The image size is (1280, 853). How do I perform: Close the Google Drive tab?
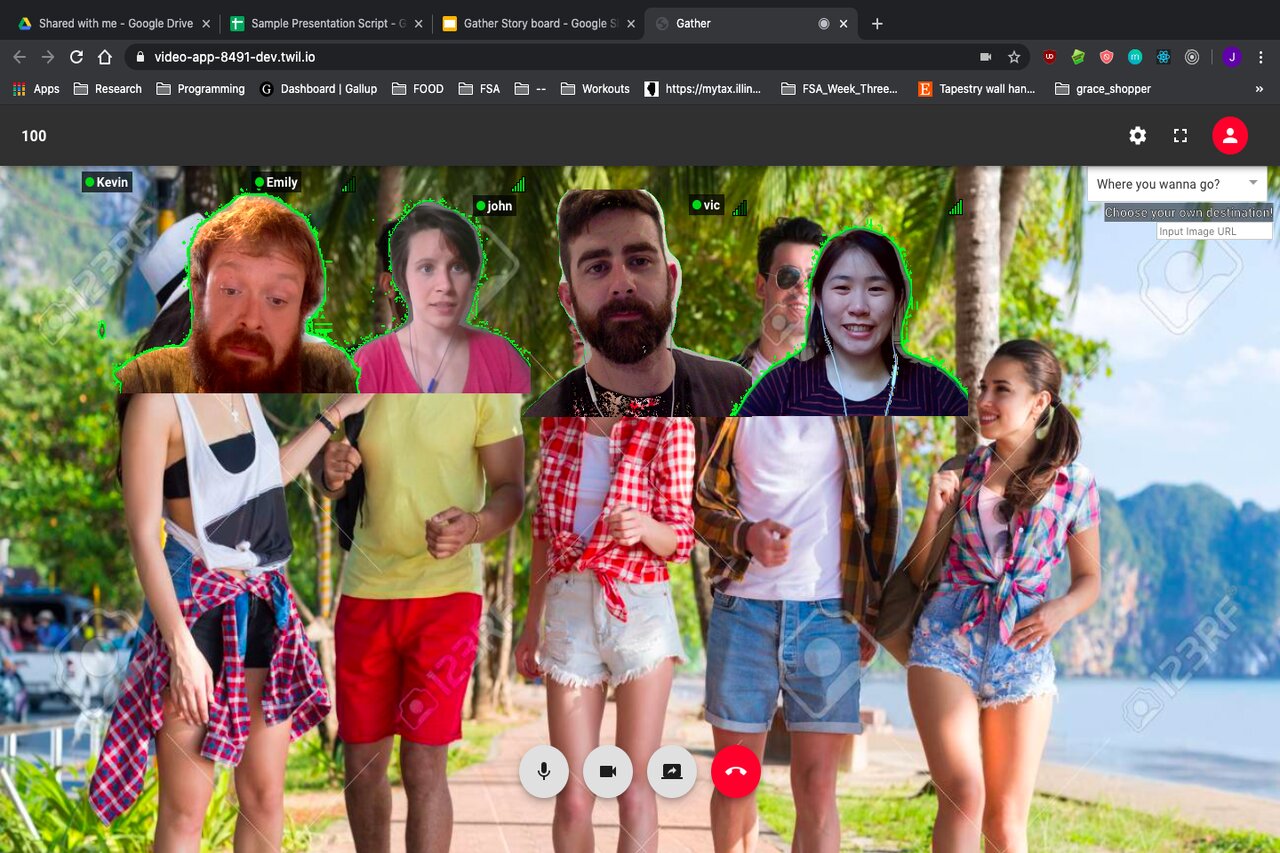(x=206, y=23)
